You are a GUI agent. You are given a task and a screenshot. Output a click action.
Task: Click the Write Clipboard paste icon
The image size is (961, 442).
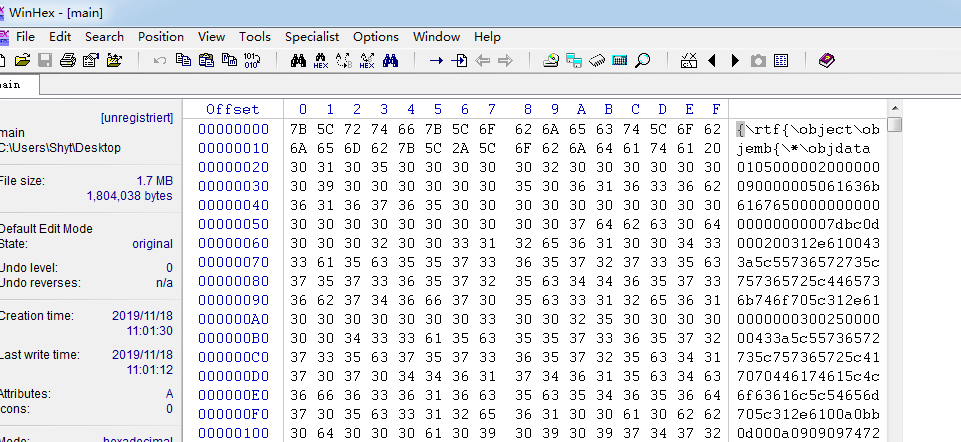pyautogui.click(x=207, y=60)
